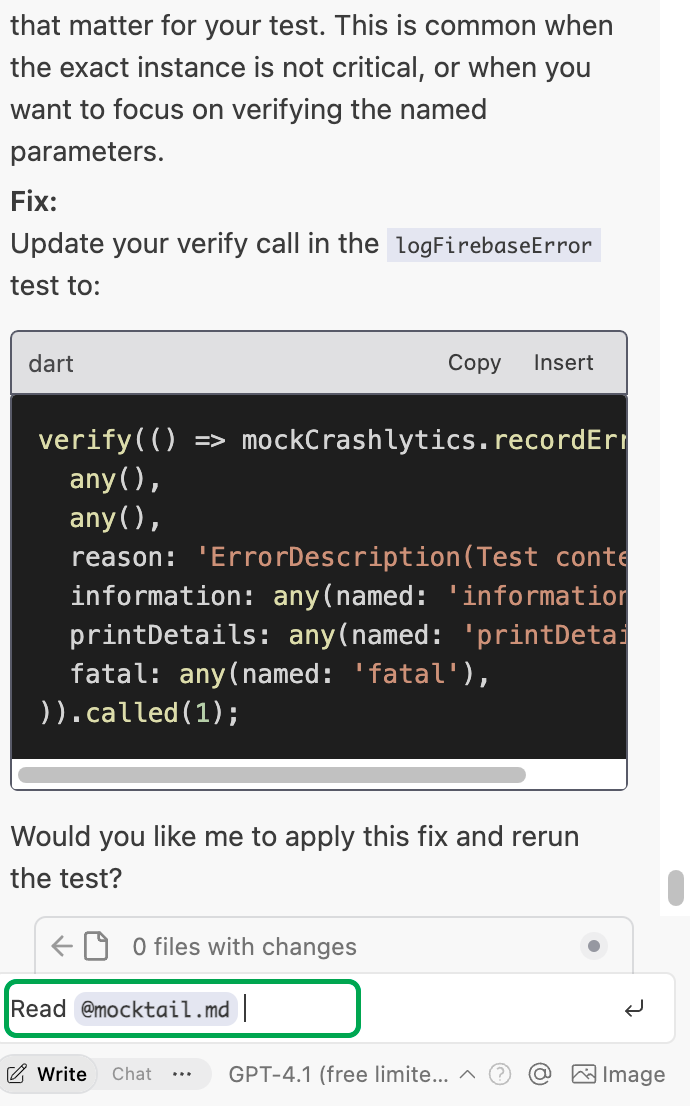Click the back arrow beside files changes
The width and height of the screenshot is (690, 1106).
(62, 946)
